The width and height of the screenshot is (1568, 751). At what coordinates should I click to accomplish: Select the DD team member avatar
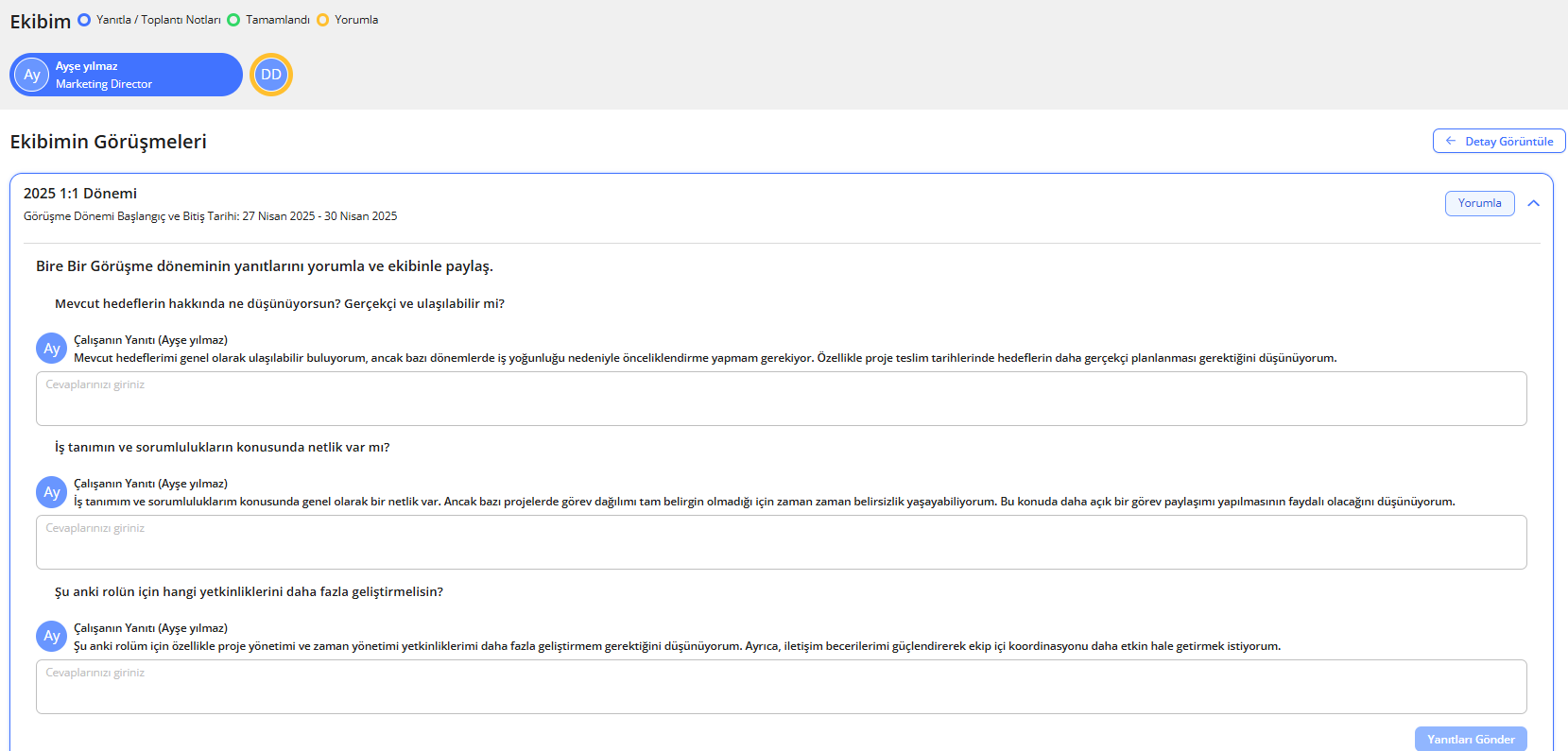[271, 75]
